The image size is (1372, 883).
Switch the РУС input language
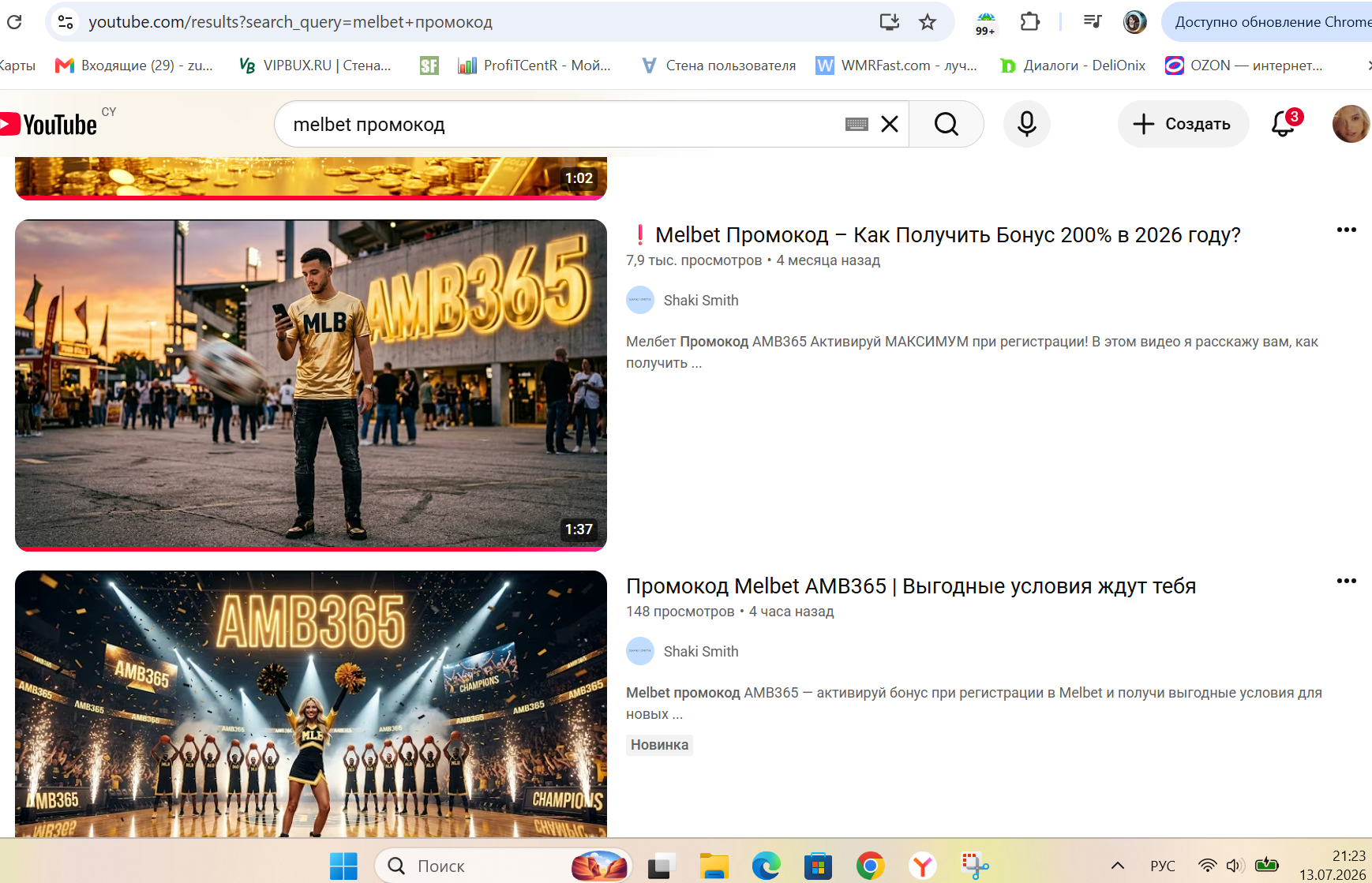1163,866
